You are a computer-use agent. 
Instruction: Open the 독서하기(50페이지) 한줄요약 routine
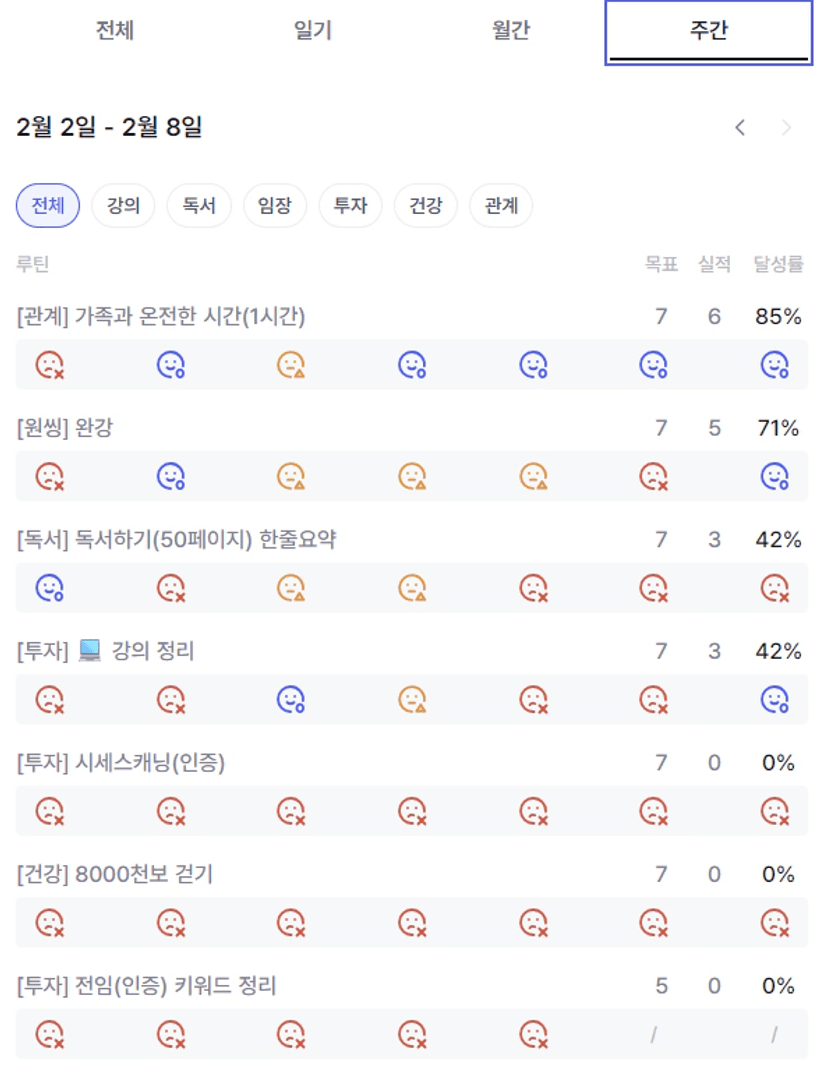point(176,540)
